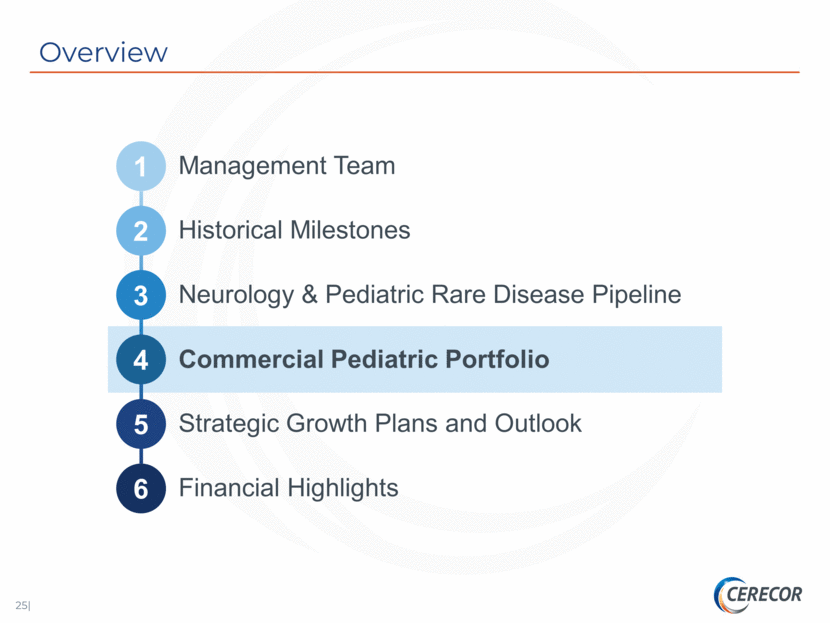The image size is (830, 623).
Task: Click connector between circles 1 and 2
Action: click(x=141, y=198)
